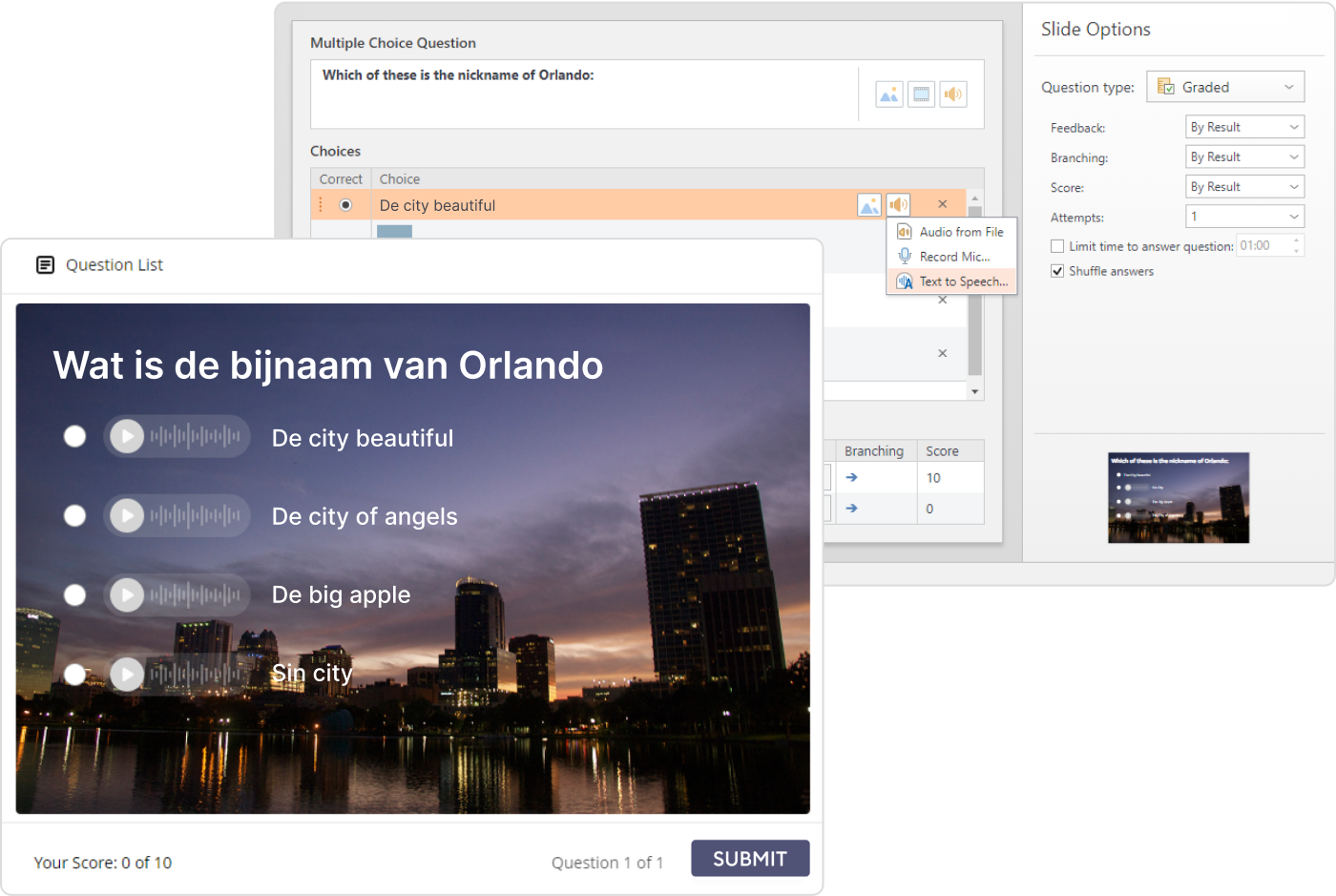
Task: Expand the Feedback dropdown
Action: coord(1244,127)
